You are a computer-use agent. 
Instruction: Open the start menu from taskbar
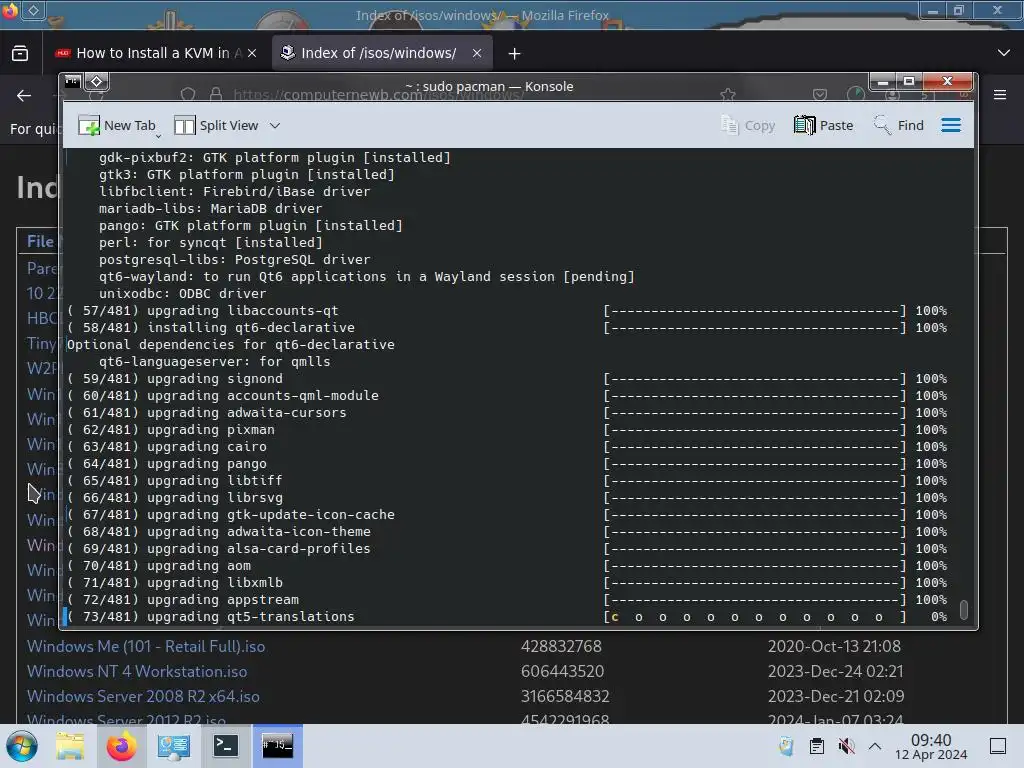(22, 746)
